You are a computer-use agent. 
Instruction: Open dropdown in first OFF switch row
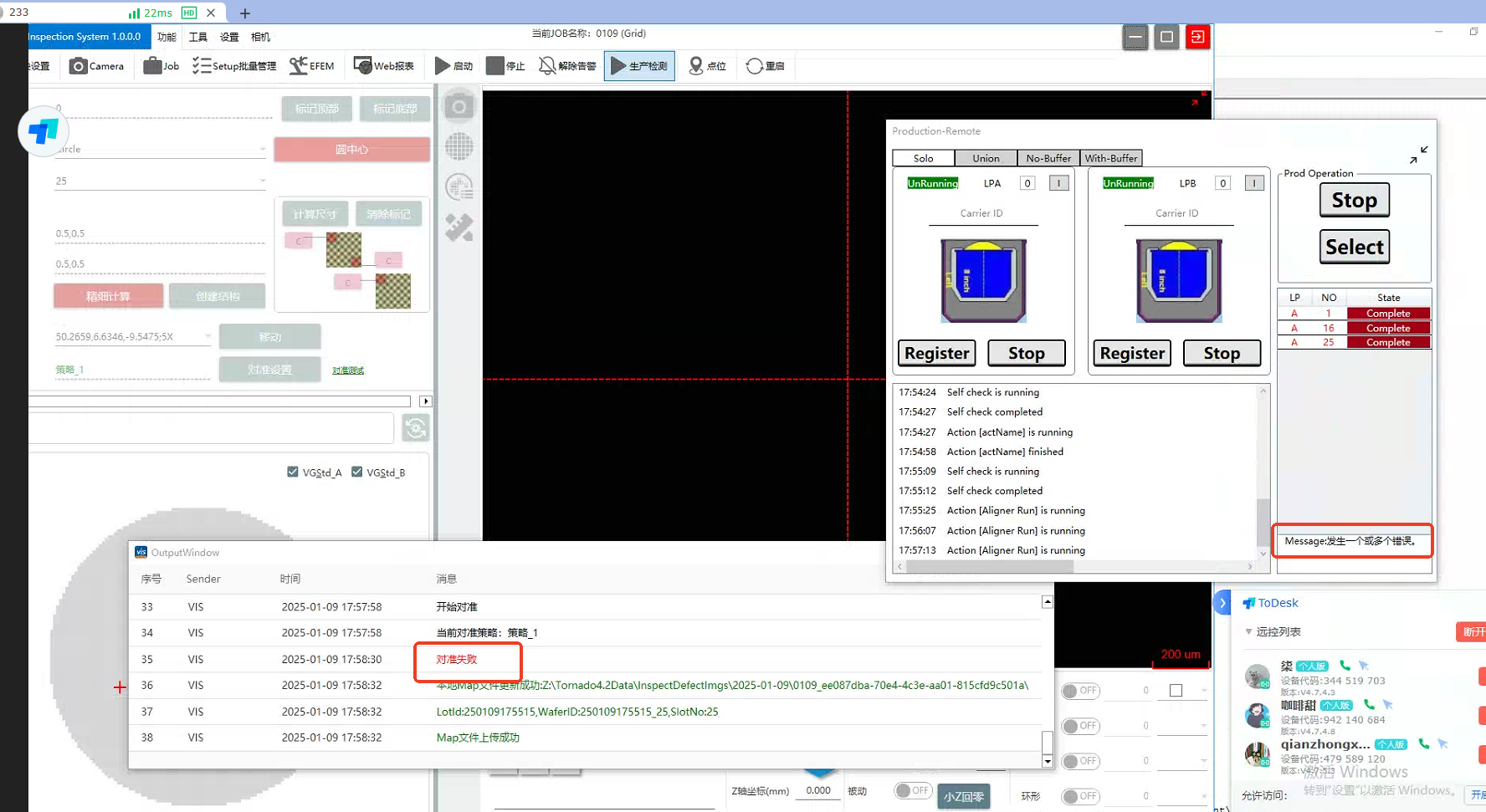pos(1204,691)
